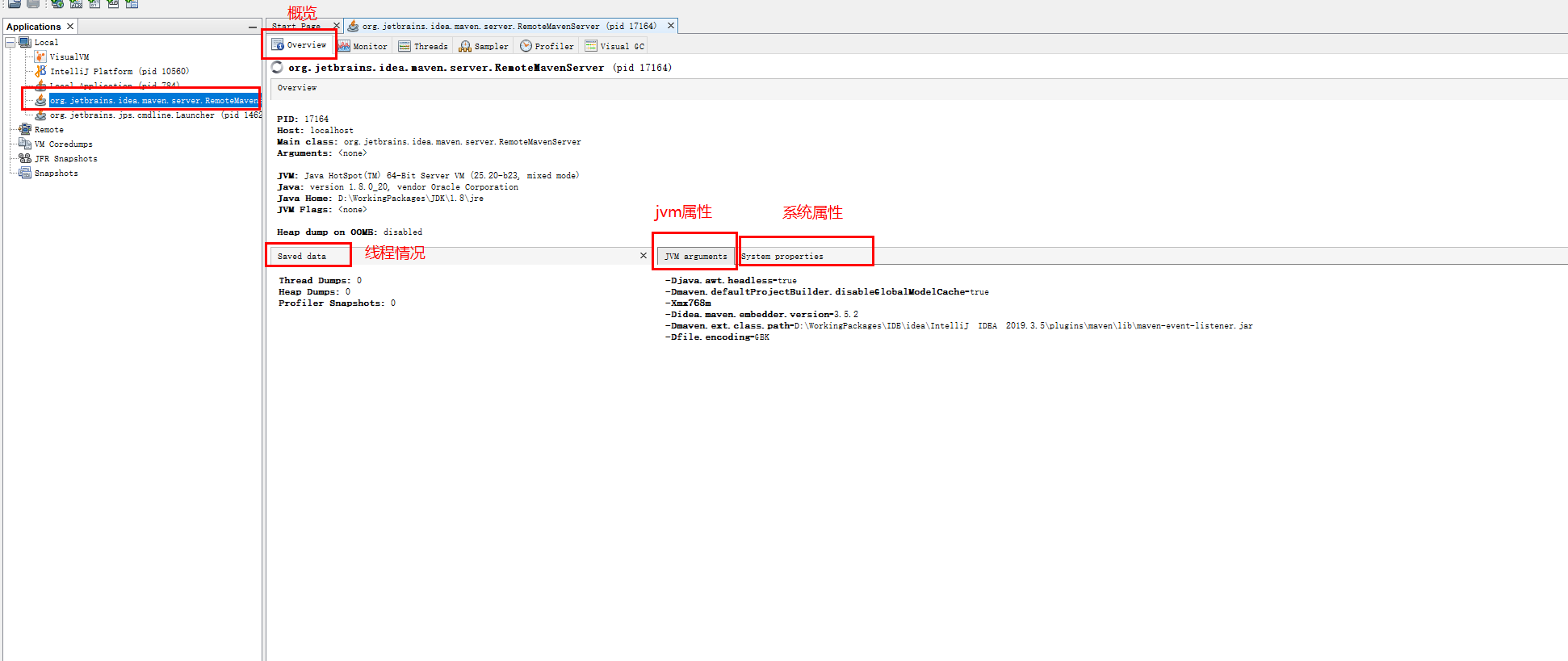Click the -Didea.maven.embedder.version argument
Viewport: 1568px width, 661px height.
click(761, 314)
